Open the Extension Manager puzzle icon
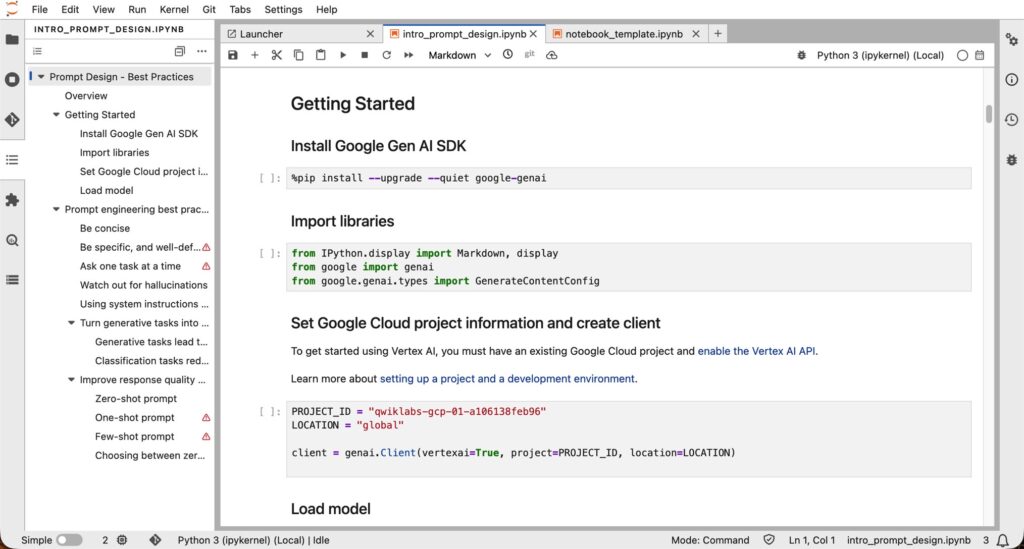 (x=12, y=200)
